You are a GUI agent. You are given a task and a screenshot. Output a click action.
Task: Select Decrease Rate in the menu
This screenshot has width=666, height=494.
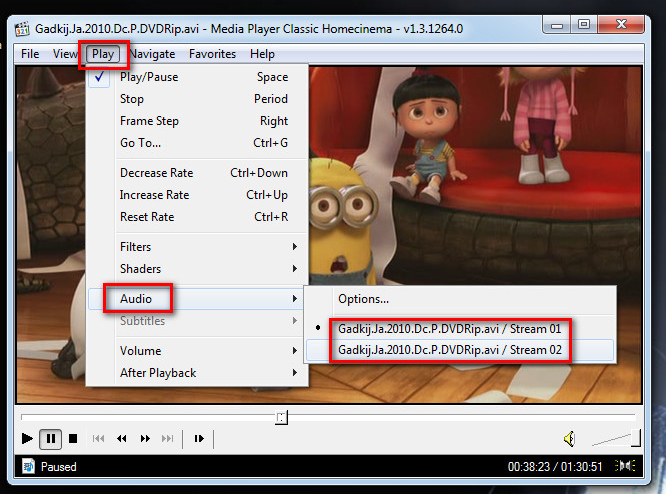click(x=198, y=173)
